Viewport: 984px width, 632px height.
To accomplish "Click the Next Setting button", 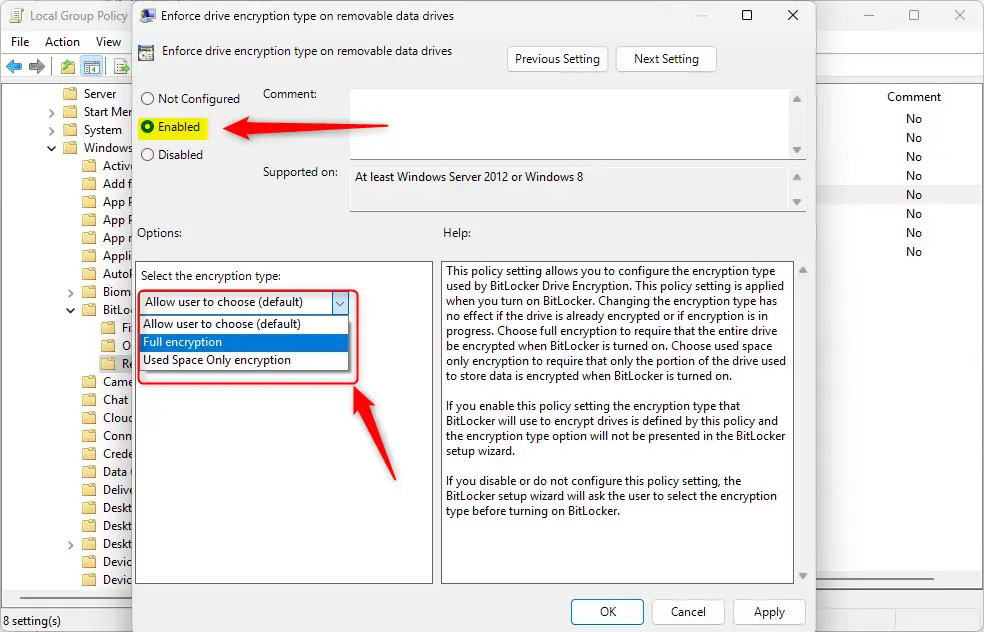I will tap(666, 59).
